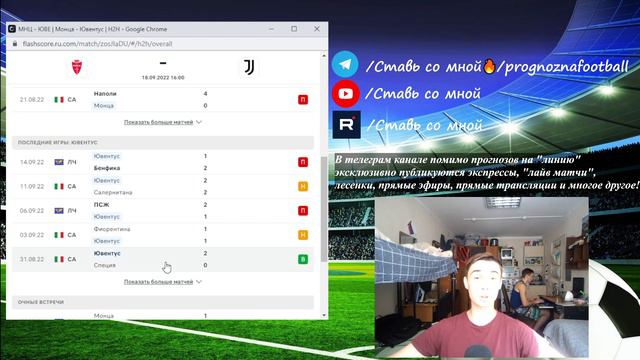The image size is (640, 360).
Task: Click Champions League flag on 14.09.22 row
Action: 59,162
